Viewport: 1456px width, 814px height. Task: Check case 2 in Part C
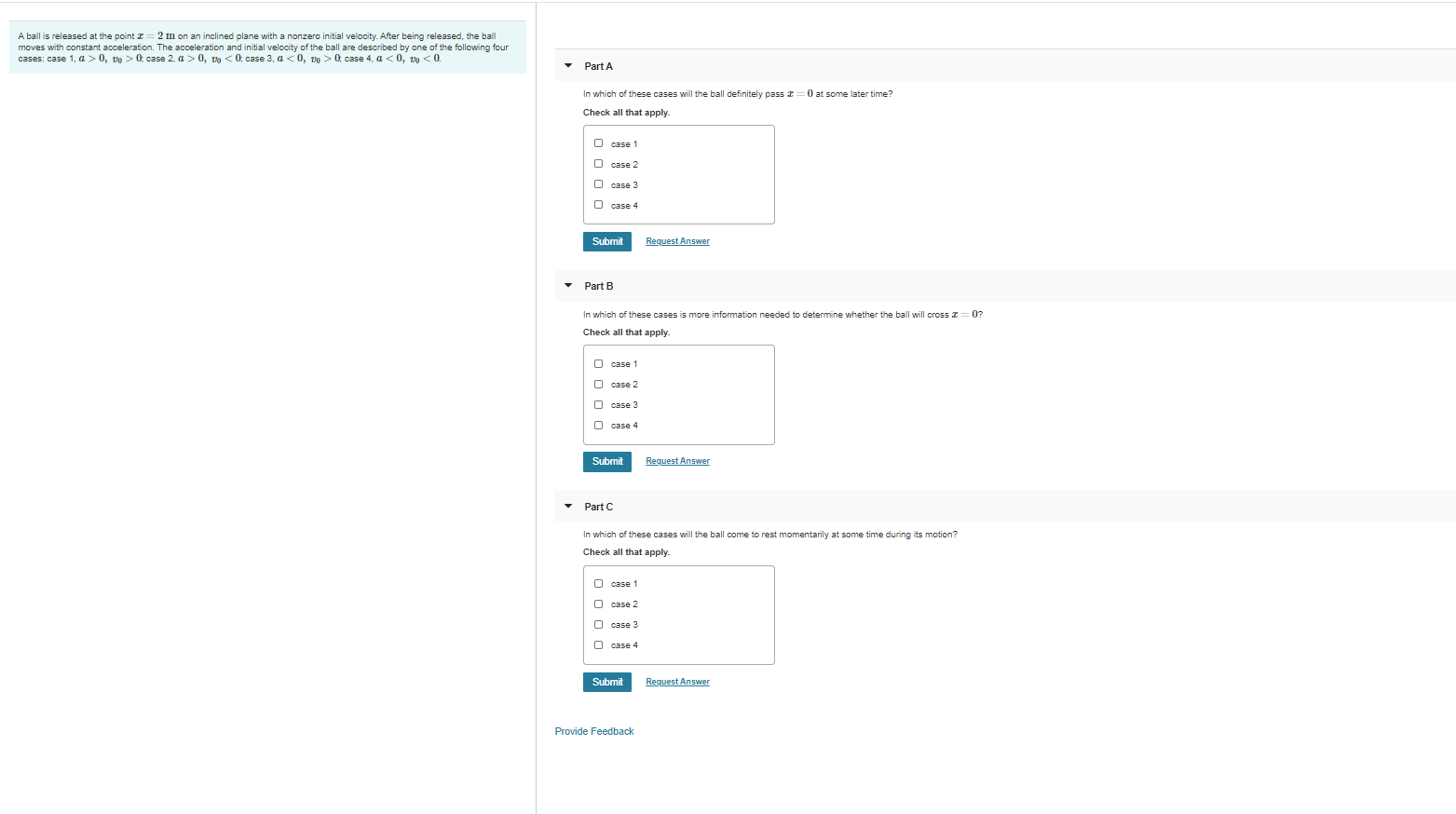pyautogui.click(x=598, y=604)
